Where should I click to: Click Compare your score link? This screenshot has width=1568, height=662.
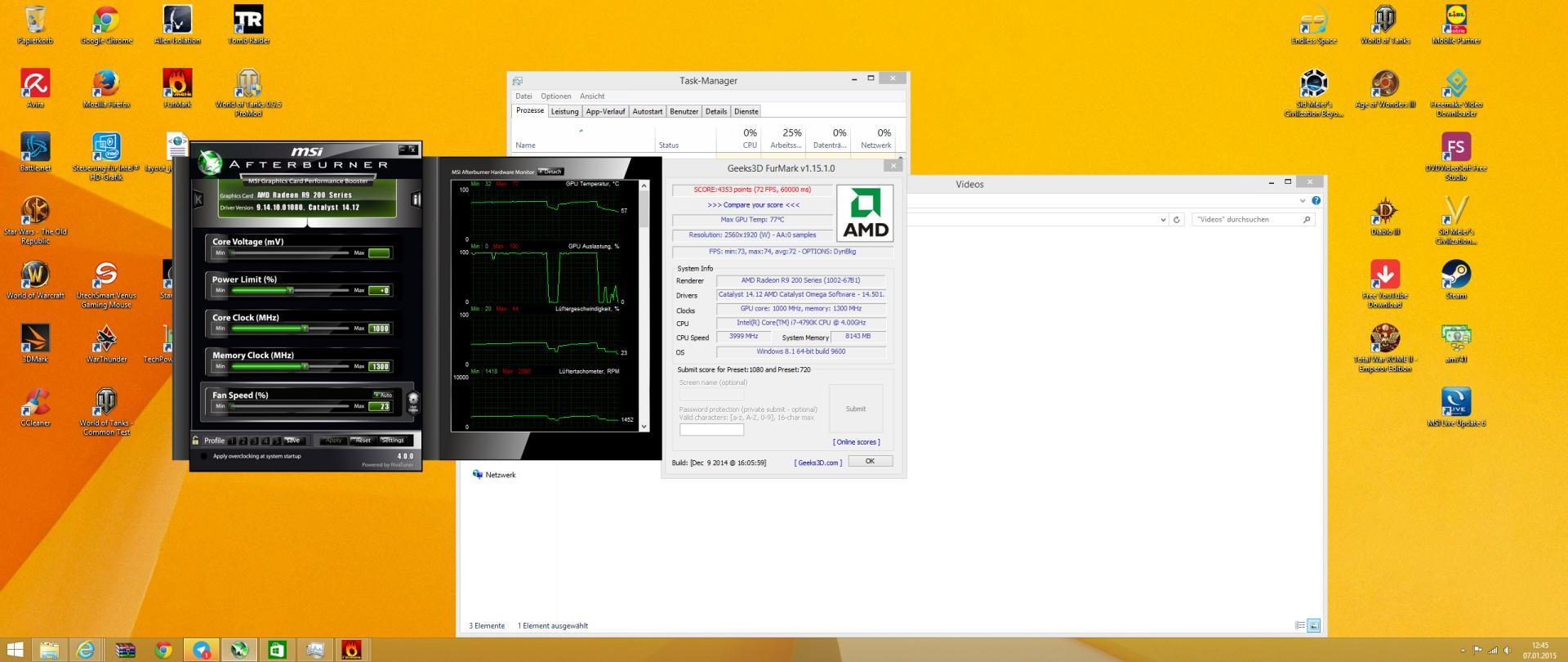coord(753,205)
